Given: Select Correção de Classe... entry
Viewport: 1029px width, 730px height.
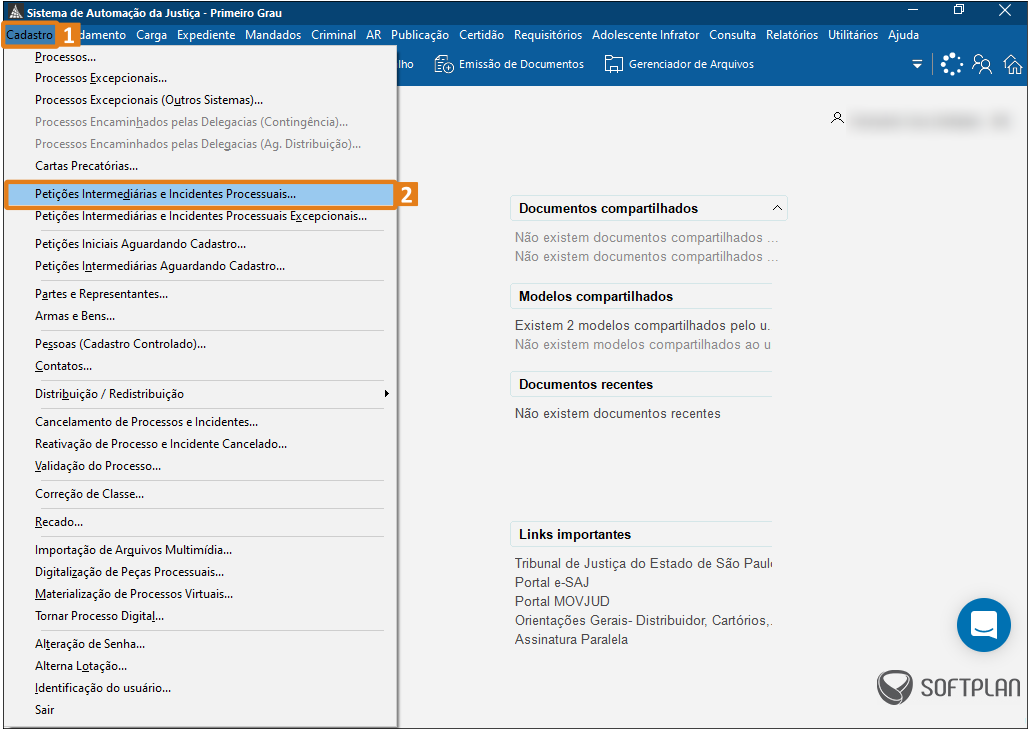Looking at the screenshot, I should 201,494.
